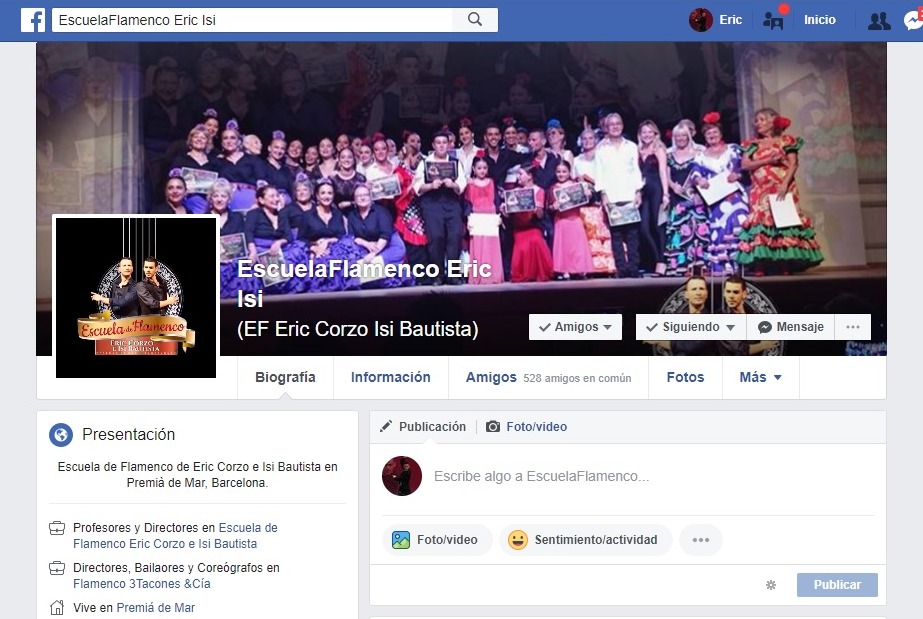Expand the Más tab menu

coord(761,377)
